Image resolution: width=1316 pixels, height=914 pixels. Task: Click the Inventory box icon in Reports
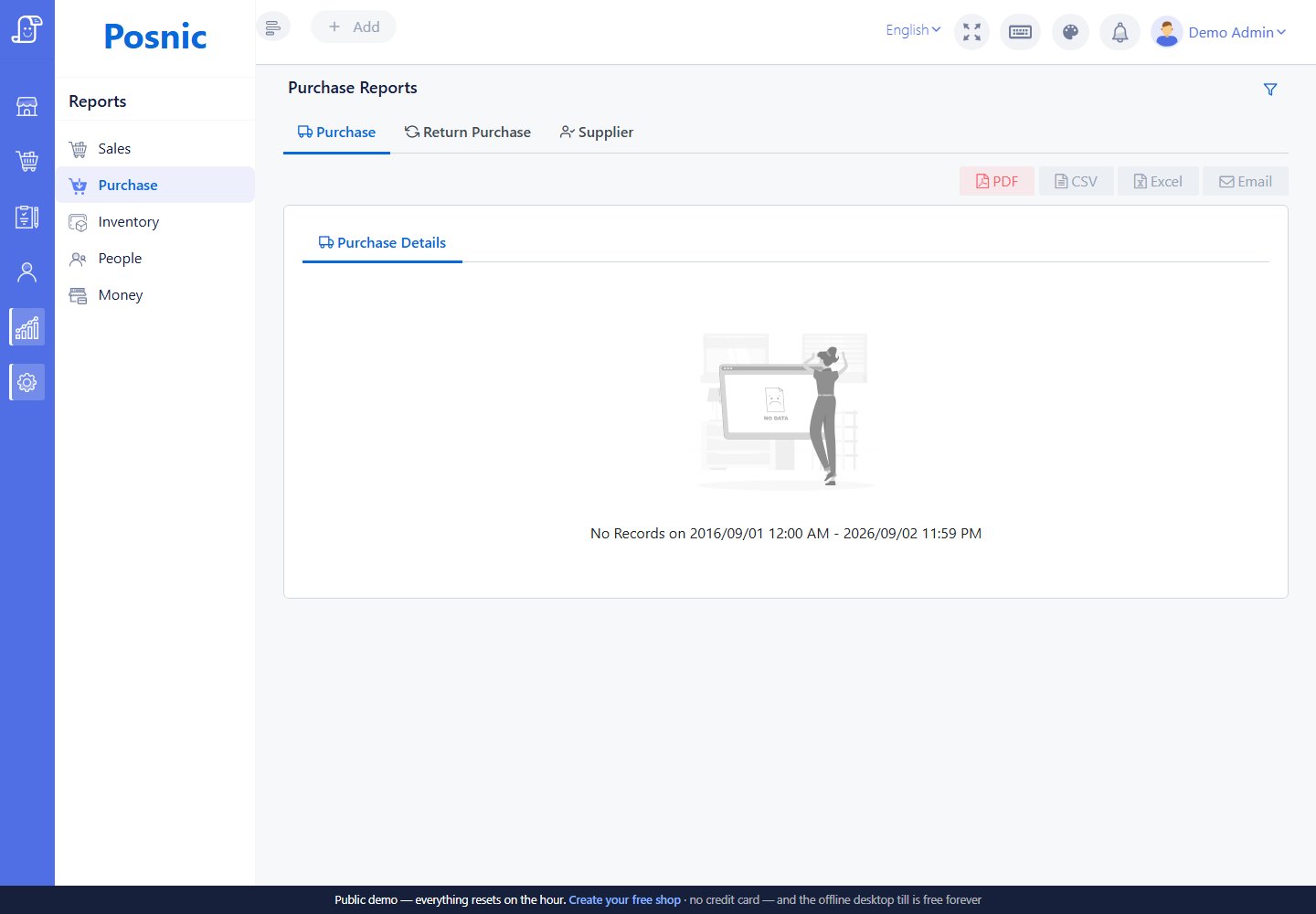click(79, 222)
